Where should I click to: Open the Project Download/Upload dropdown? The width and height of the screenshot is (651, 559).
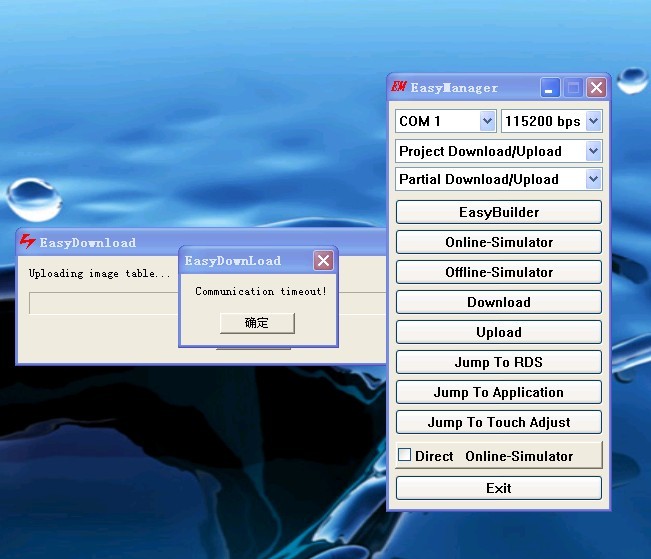[593, 151]
